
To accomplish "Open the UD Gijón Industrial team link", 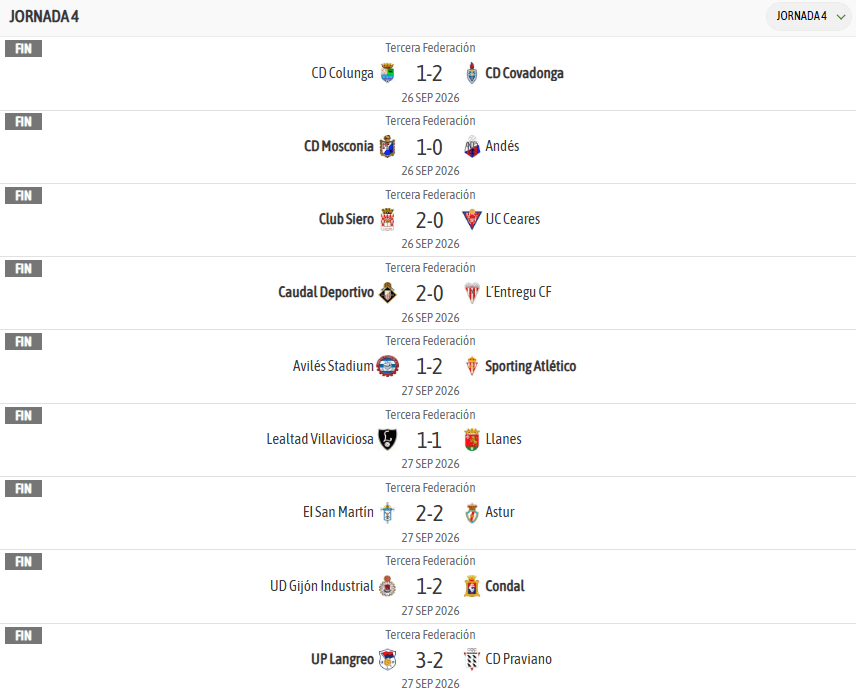I will click(322, 586).
